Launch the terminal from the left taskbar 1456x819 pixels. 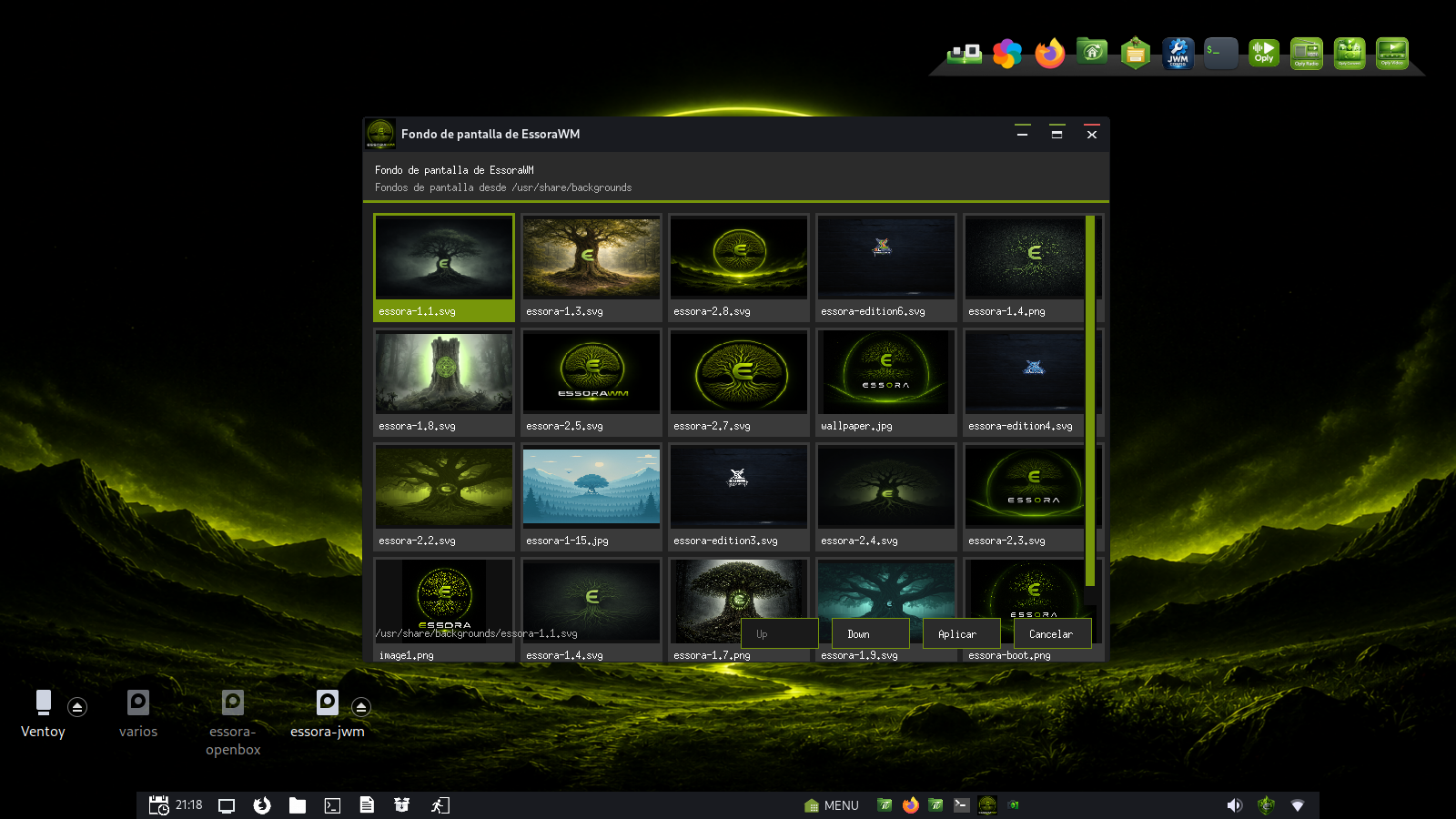tap(333, 805)
